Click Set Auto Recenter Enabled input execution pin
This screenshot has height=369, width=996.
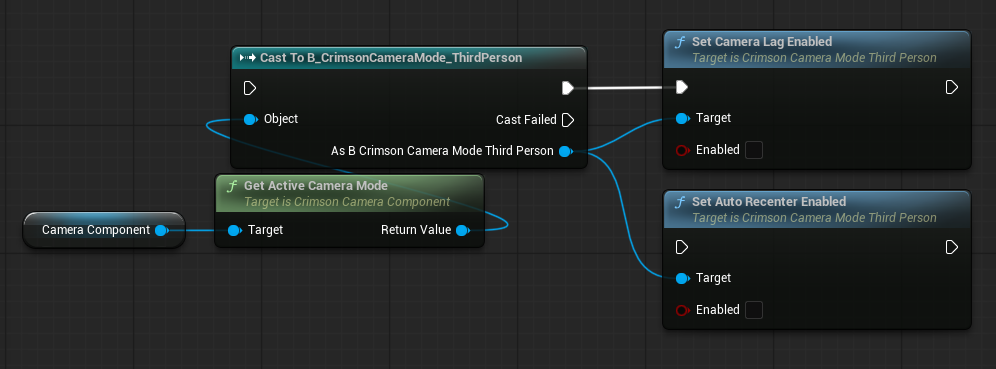click(682, 246)
